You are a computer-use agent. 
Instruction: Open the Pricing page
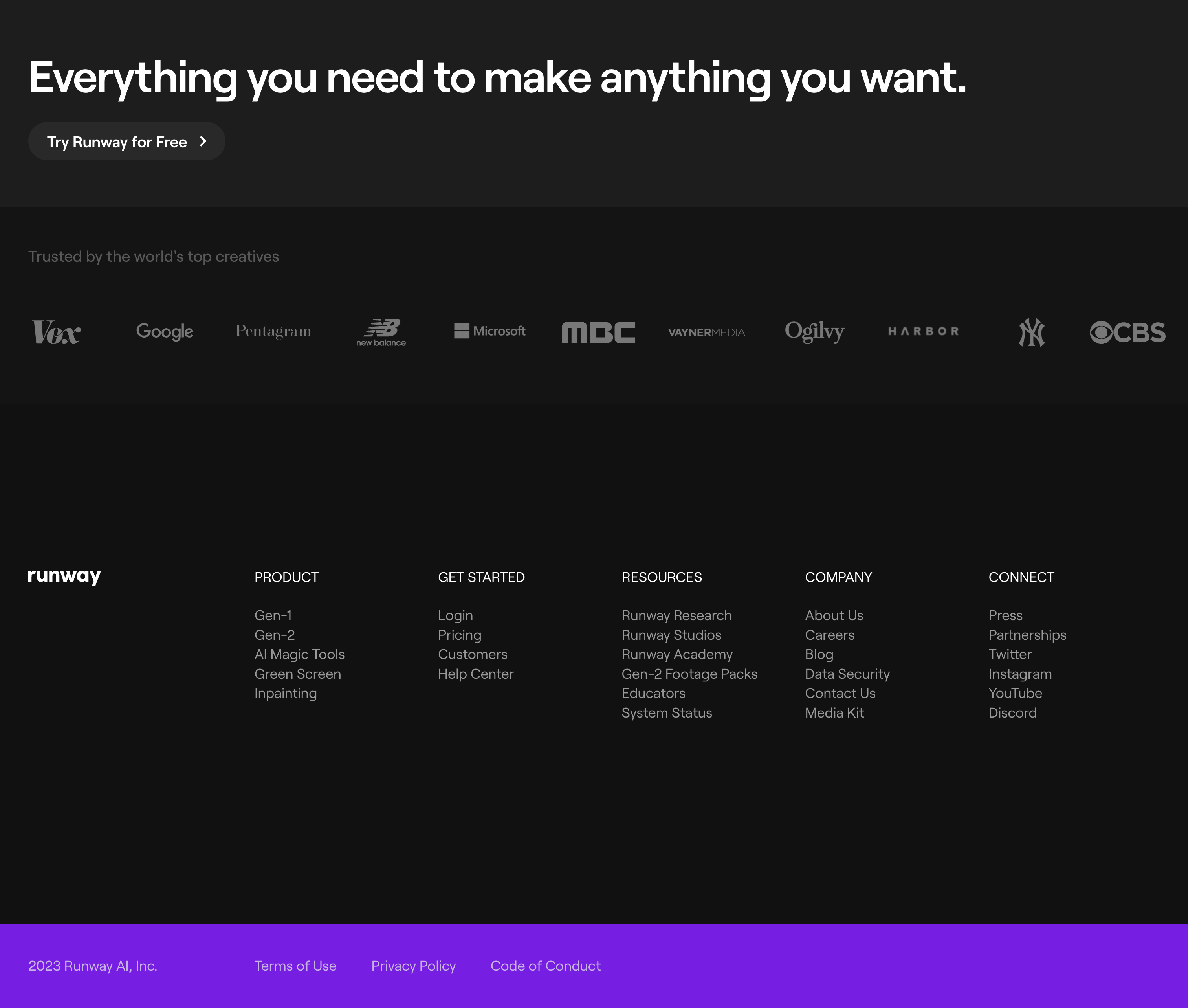[459, 635]
